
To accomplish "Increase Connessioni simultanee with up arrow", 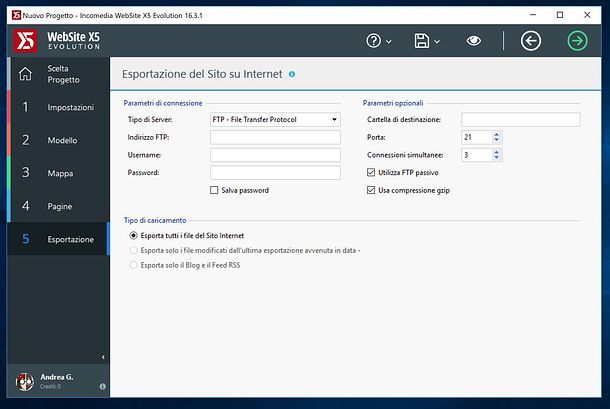I will 496,152.
